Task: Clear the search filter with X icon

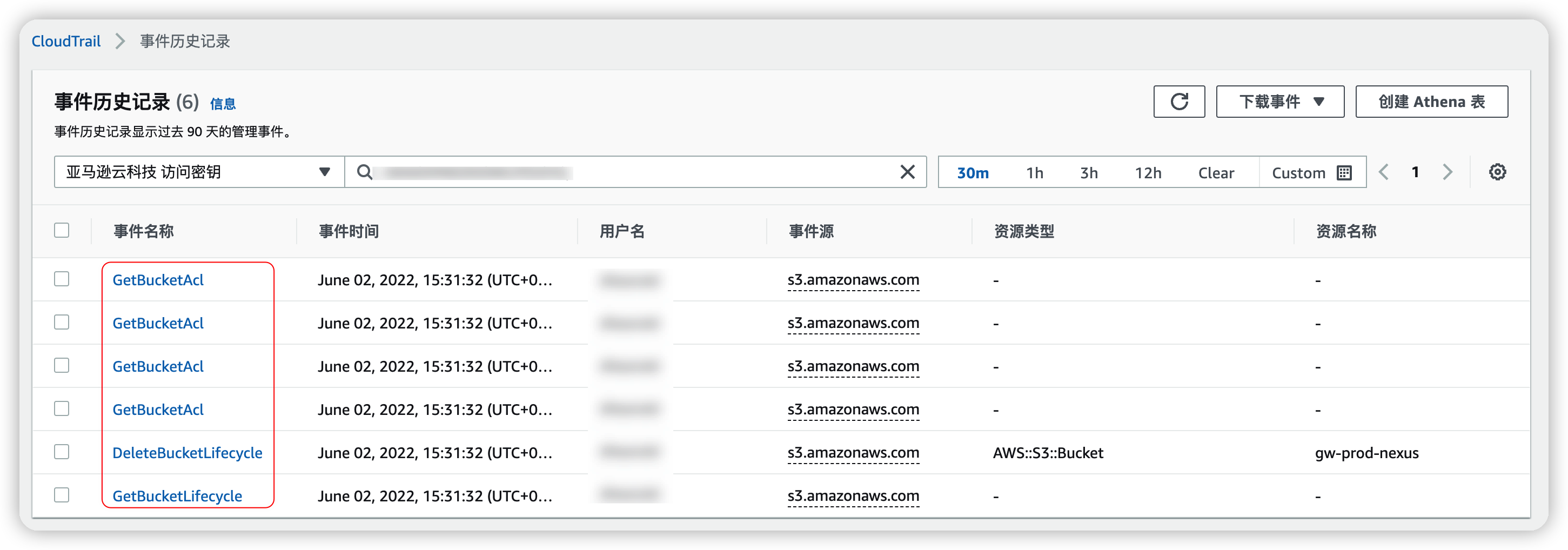Action: 907,172
